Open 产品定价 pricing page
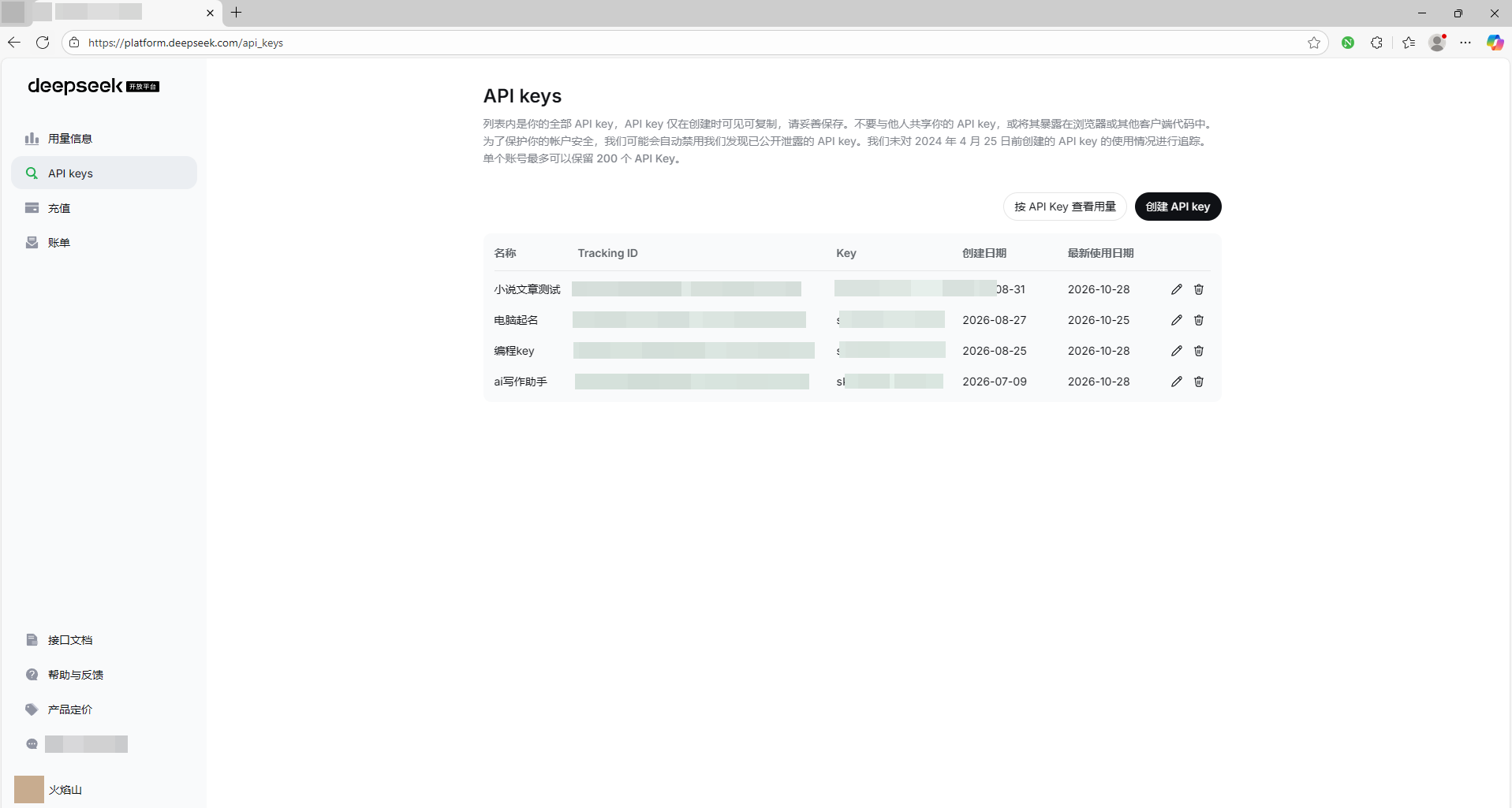Viewport: 1512px width, 808px height. point(104,709)
